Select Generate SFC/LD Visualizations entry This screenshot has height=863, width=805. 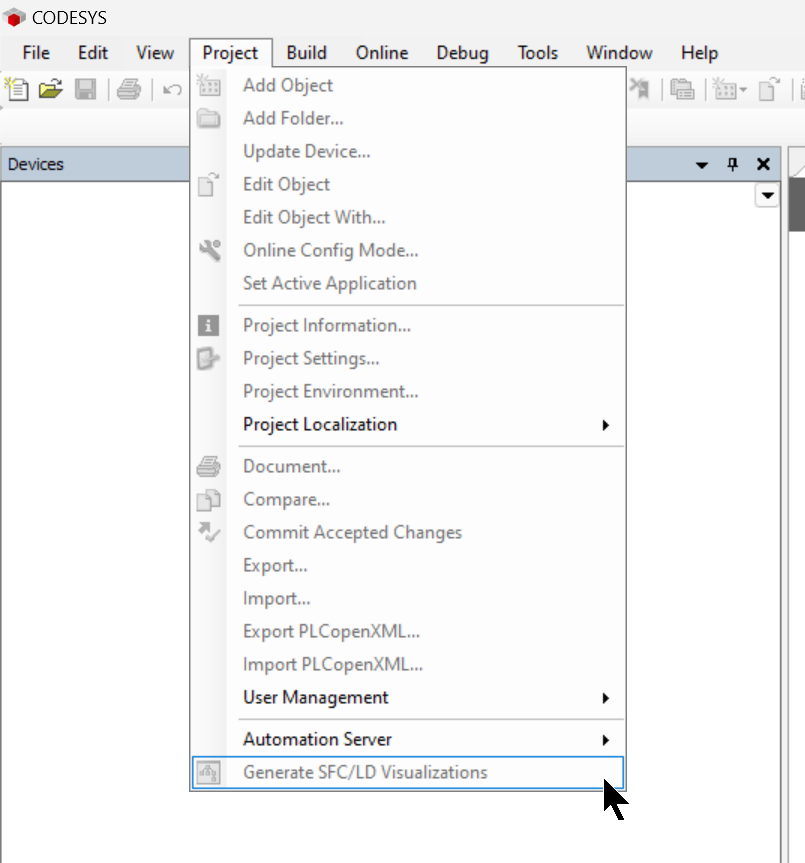tap(408, 772)
